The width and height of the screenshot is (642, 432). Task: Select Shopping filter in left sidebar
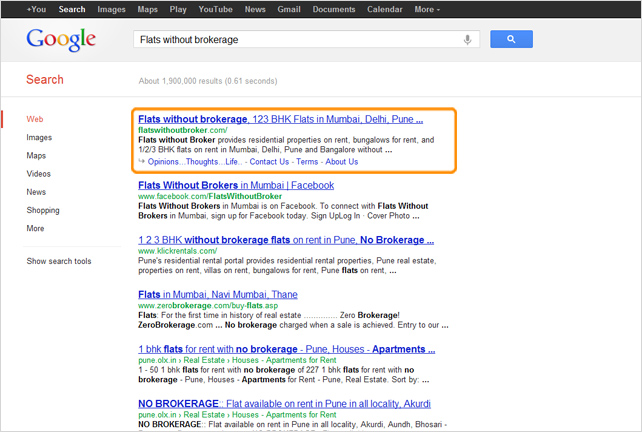pyautogui.click(x=43, y=210)
